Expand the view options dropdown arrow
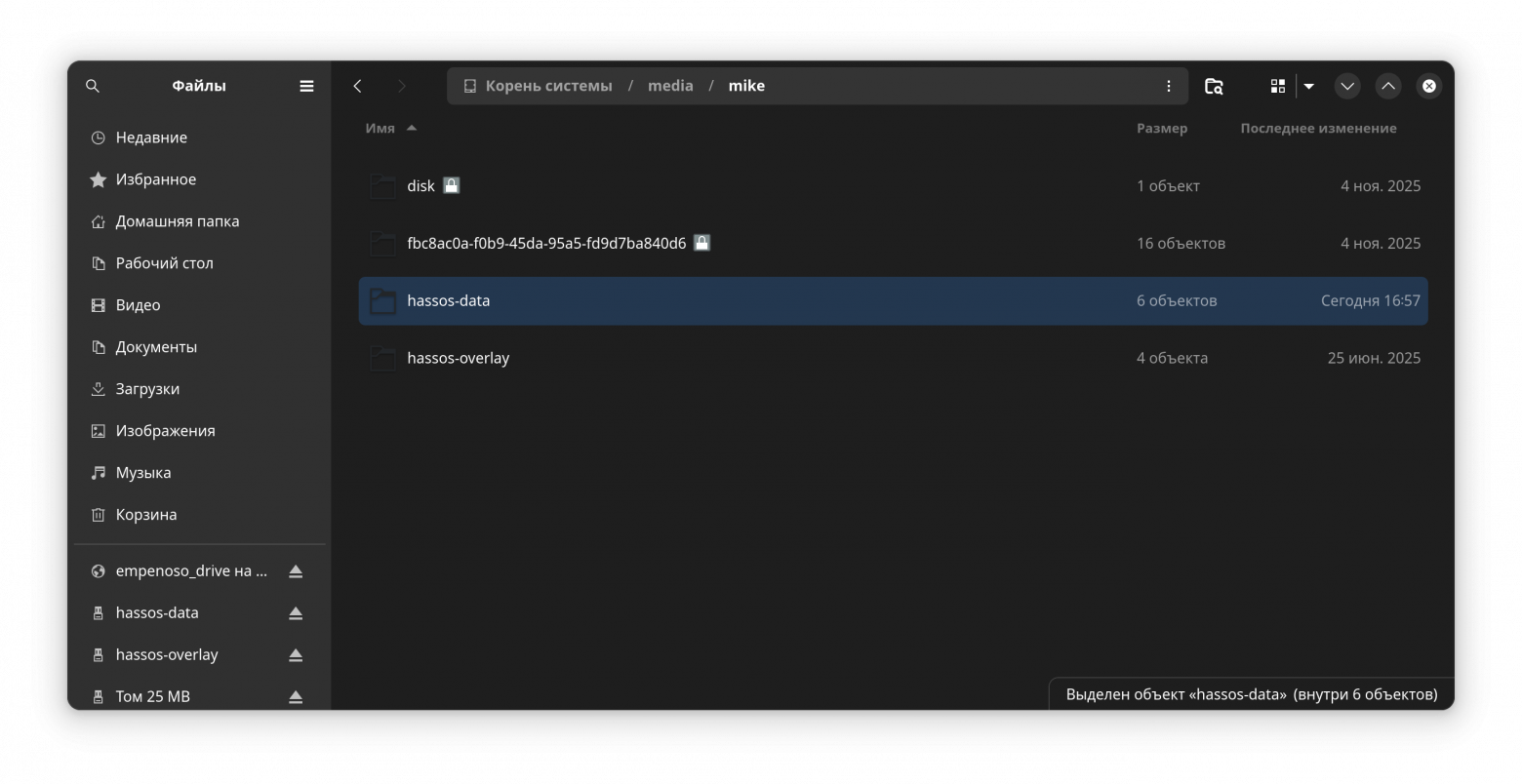Image resolution: width=1522 pixels, height=784 pixels. (x=1308, y=86)
